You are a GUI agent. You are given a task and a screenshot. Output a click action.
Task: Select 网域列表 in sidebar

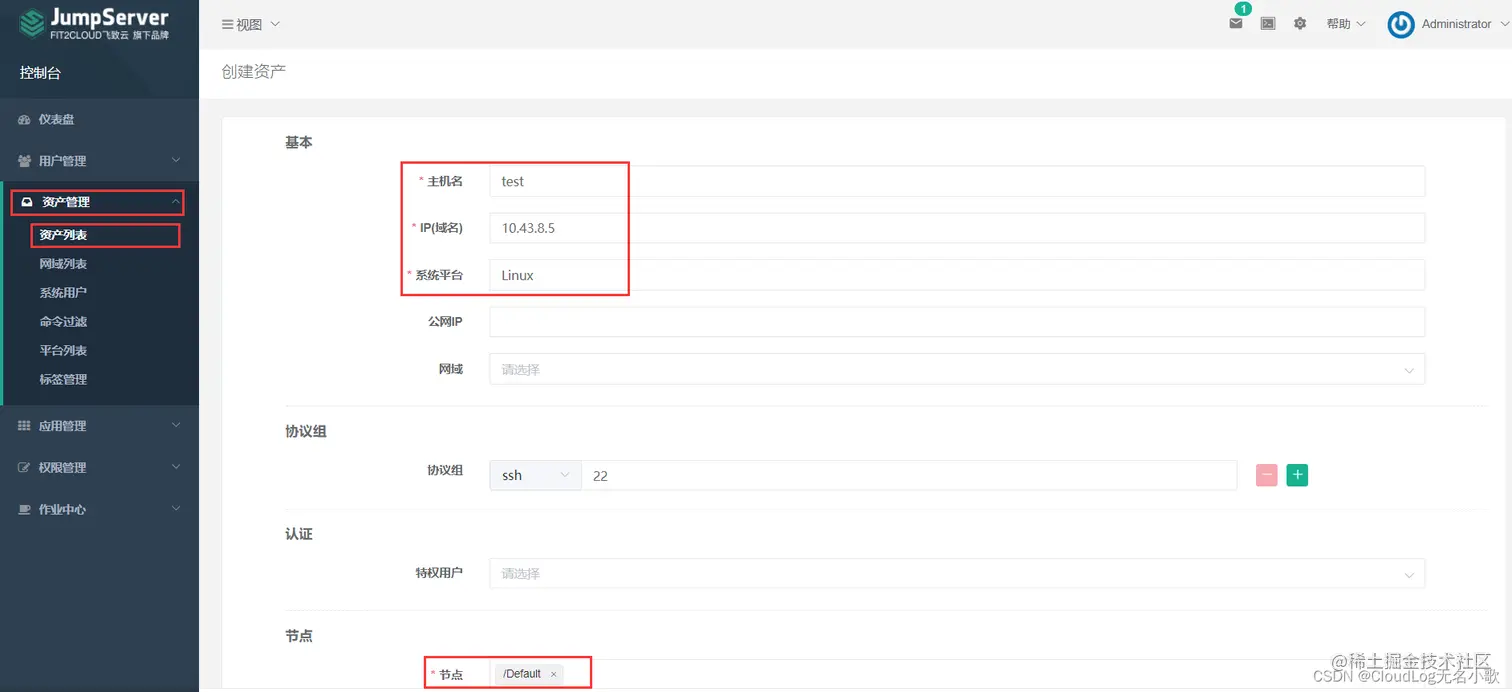63,264
